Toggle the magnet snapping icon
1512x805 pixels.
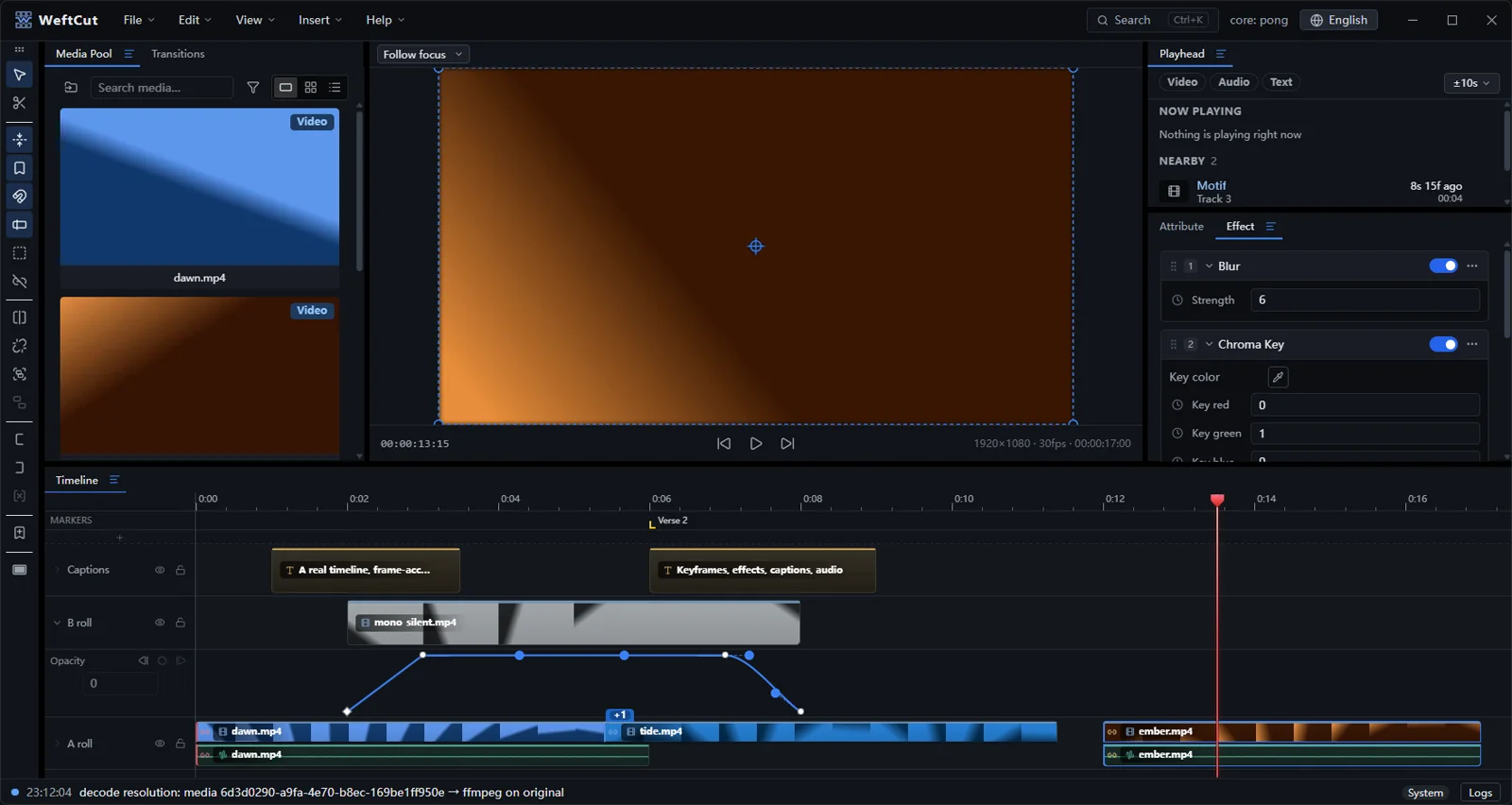[x=19, y=197]
